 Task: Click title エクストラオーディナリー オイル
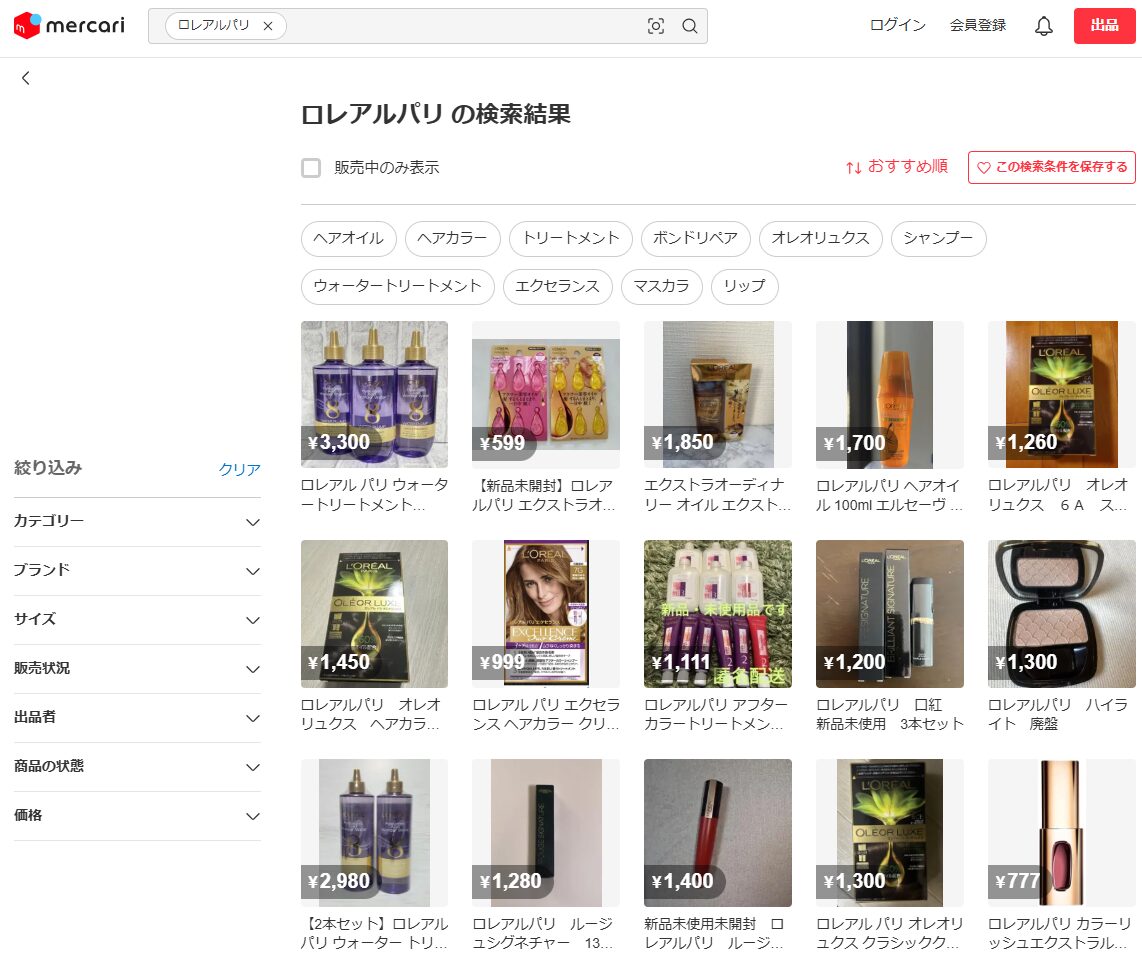[x=717, y=495]
